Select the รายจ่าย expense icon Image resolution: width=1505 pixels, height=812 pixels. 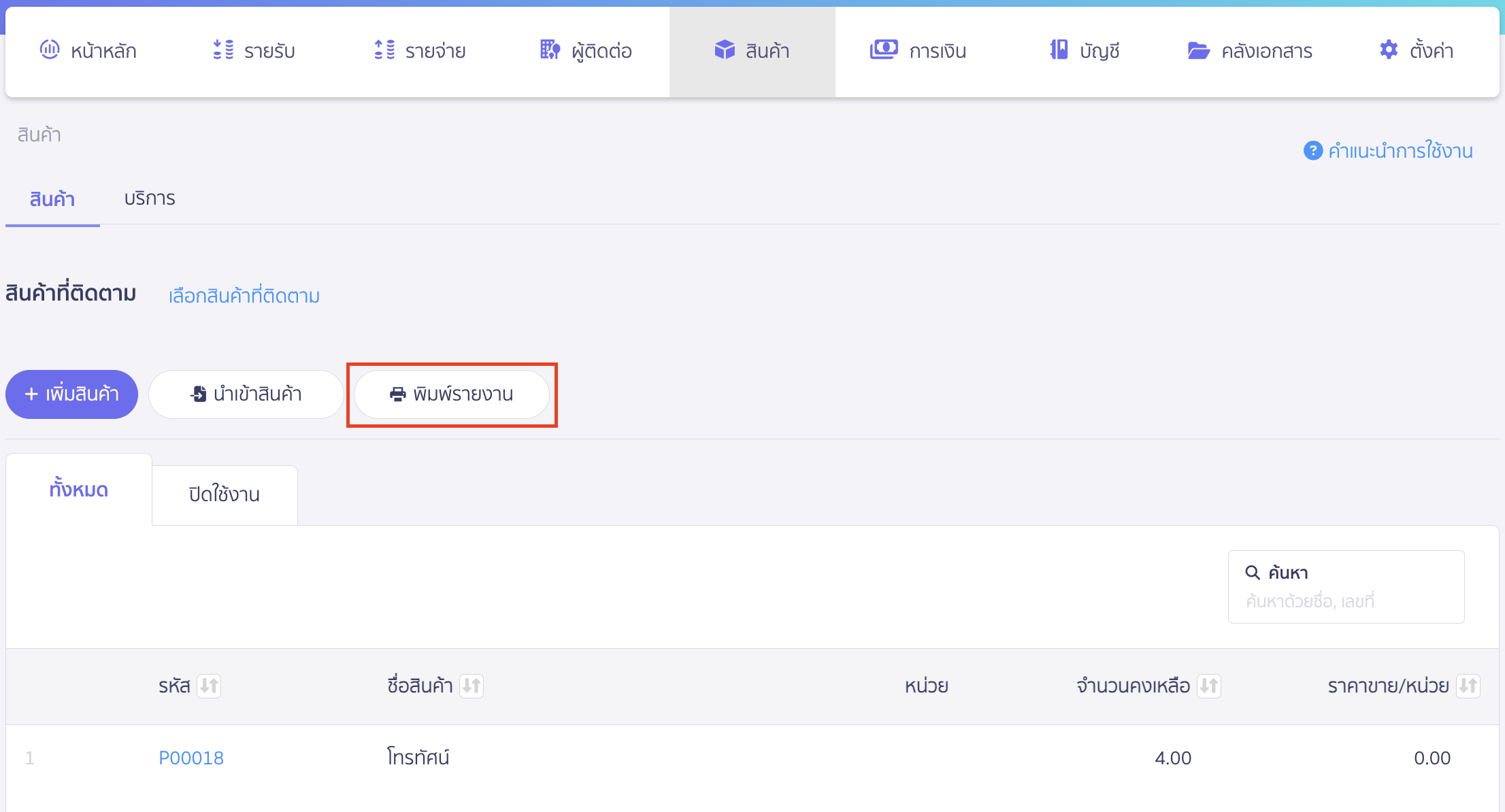384,50
